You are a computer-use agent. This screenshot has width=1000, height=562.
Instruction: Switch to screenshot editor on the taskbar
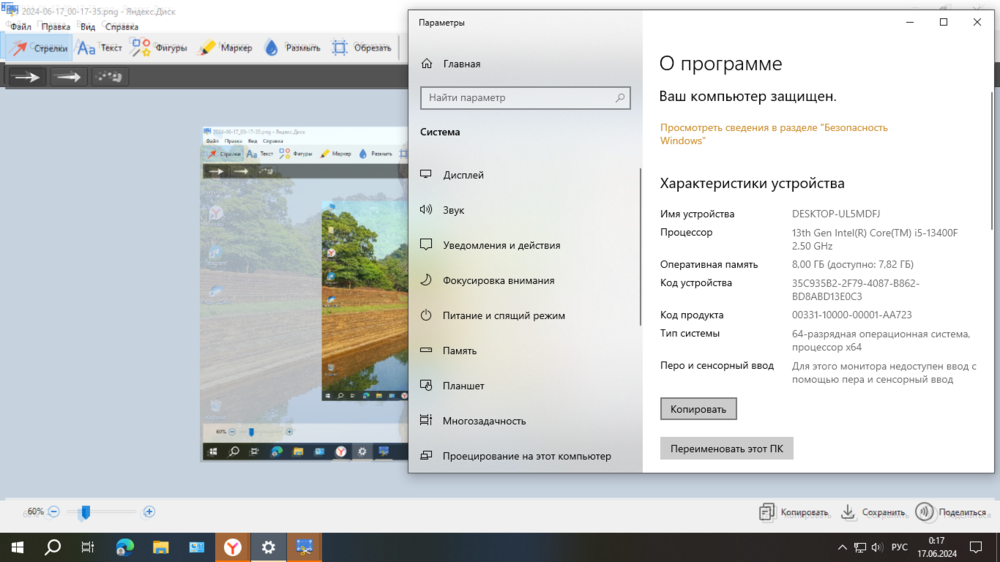coord(304,547)
